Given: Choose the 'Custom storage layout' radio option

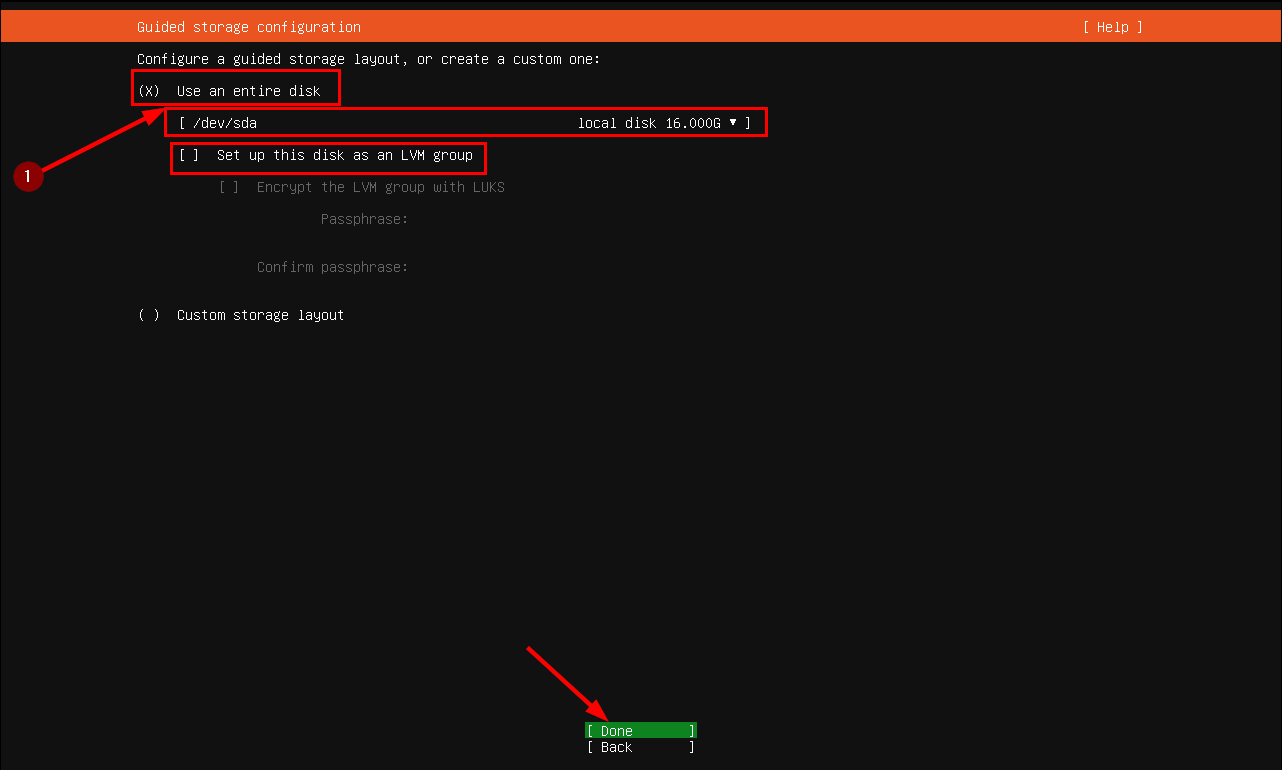Looking at the screenshot, I should pyautogui.click(x=149, y=315).
